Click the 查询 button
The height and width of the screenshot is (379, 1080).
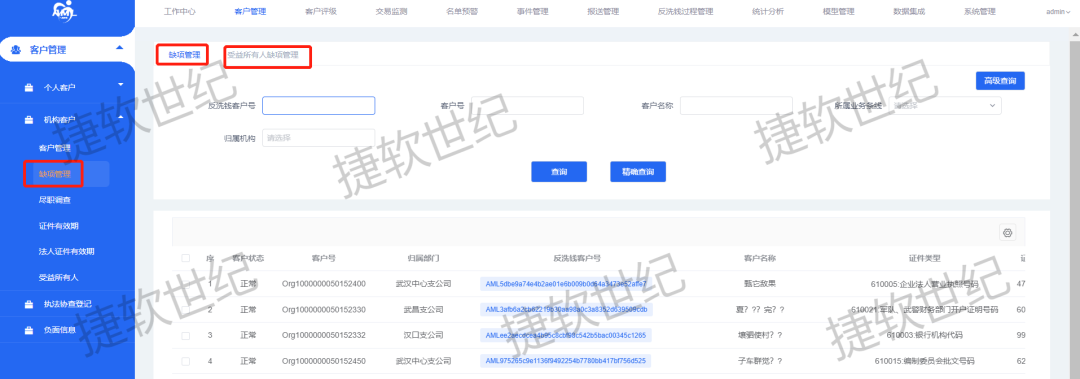tap(559, 172)
